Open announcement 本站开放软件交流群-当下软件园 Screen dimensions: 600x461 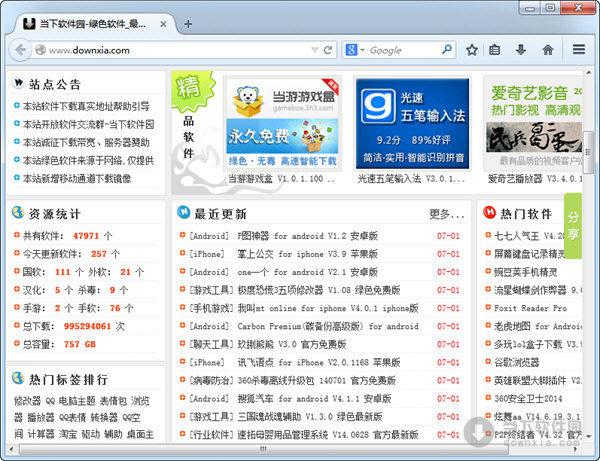(88, 124)
